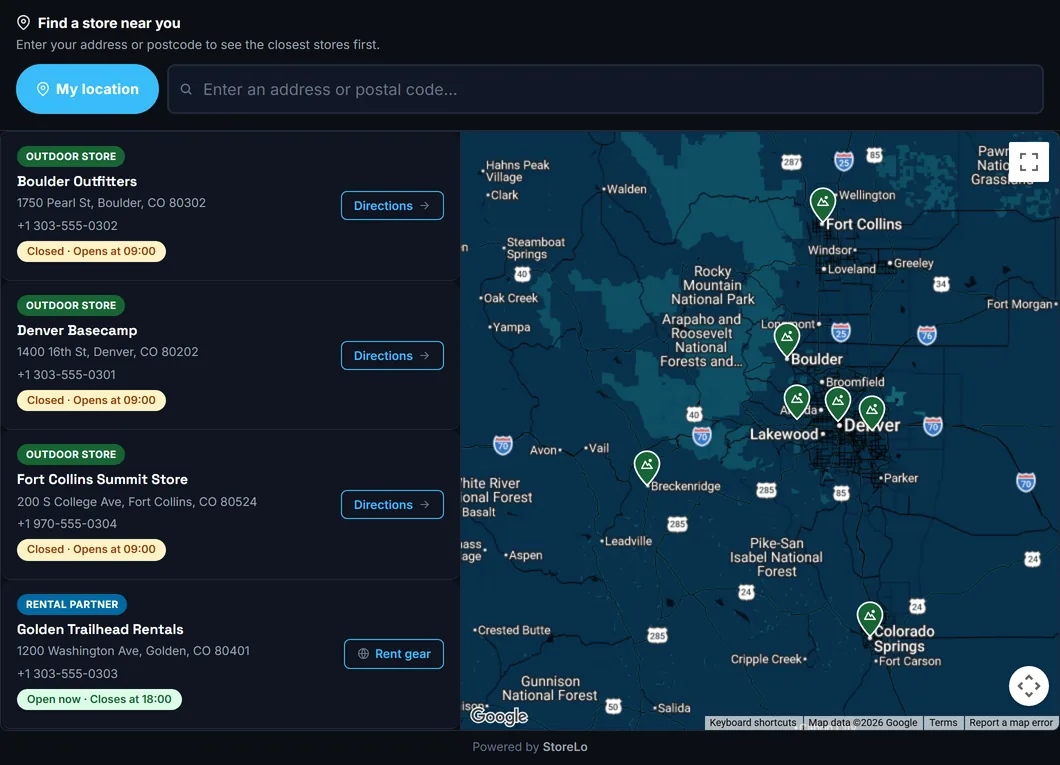Open the map Terms link
1060x765 pixels.
point(943,722)
